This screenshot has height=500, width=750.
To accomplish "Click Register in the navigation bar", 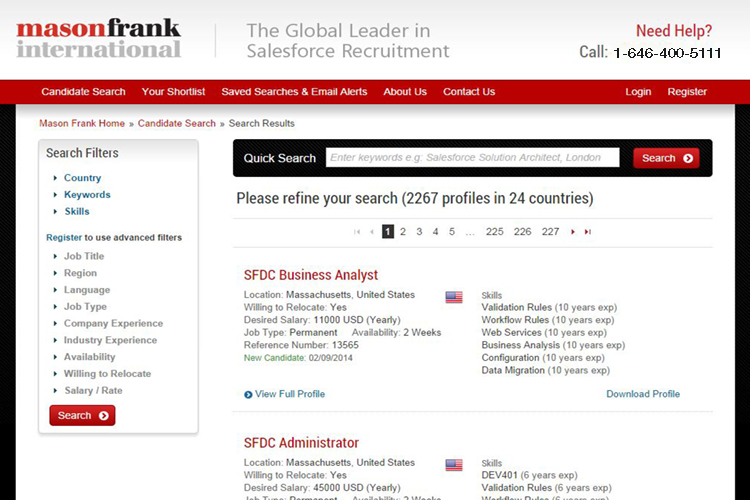I will [687, 92].
